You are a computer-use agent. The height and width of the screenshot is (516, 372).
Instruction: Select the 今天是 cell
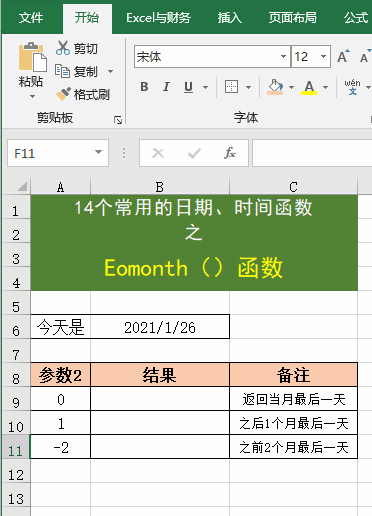(x=60, y=327)
